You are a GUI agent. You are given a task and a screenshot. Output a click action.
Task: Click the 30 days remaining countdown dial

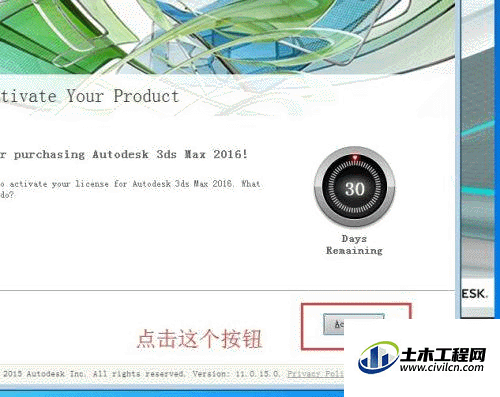coord(355,187)
